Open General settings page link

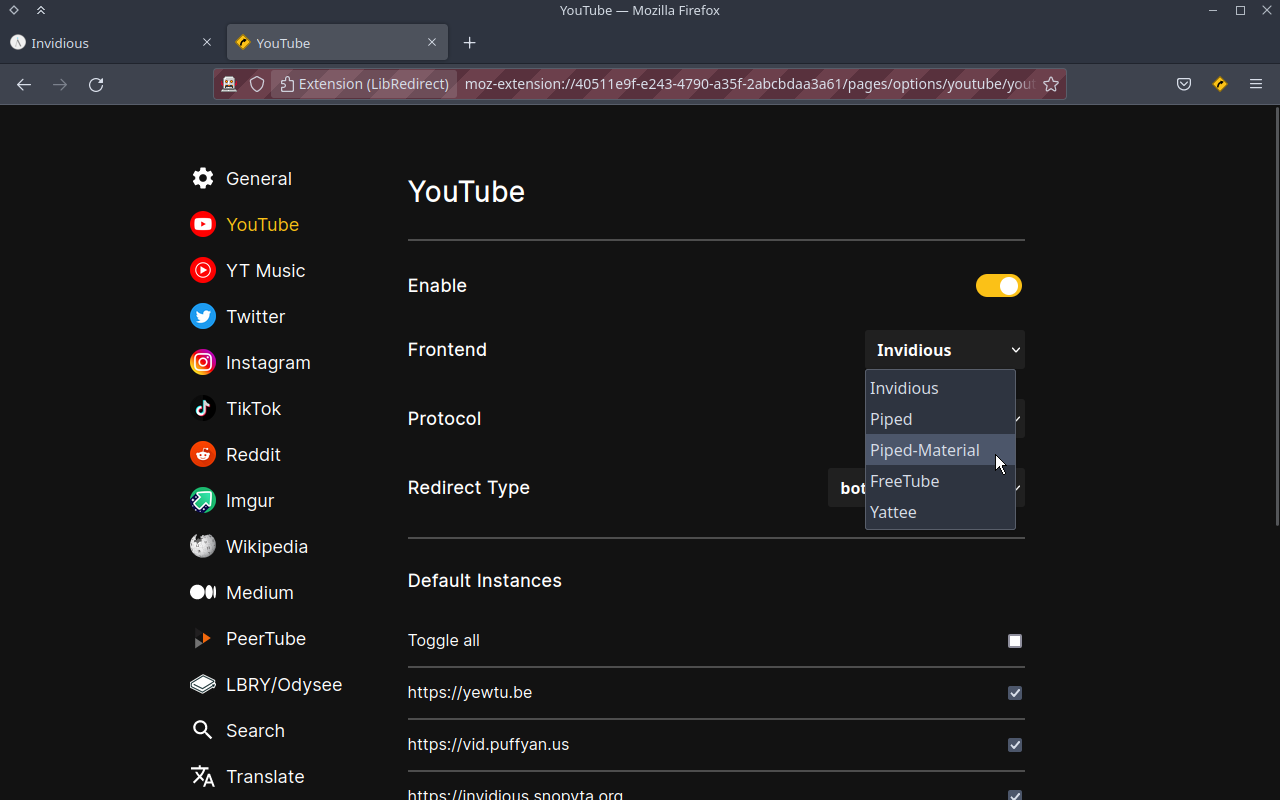(x=259, y=178)
